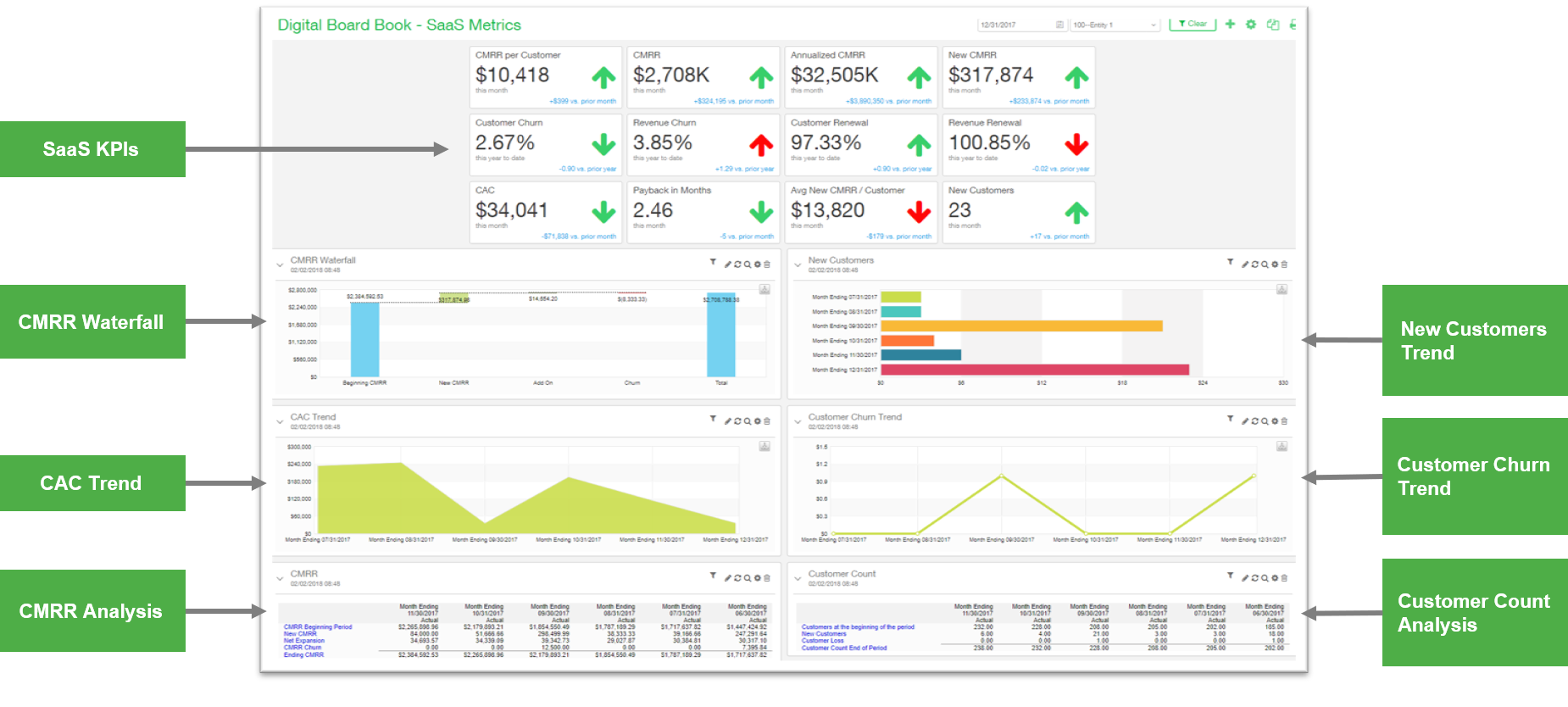Filter the New Customers panel

[1230, 263]
